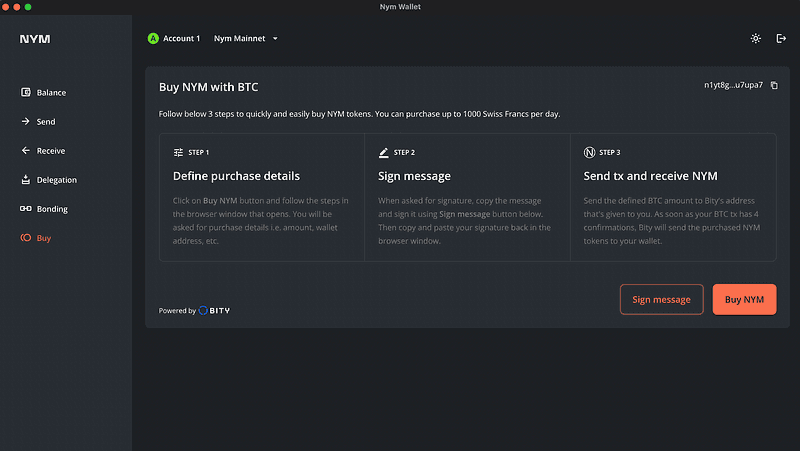This screenshot has width=800, height=451.
Task: Click the Send right-arrow icon
Action: [26, 121]
